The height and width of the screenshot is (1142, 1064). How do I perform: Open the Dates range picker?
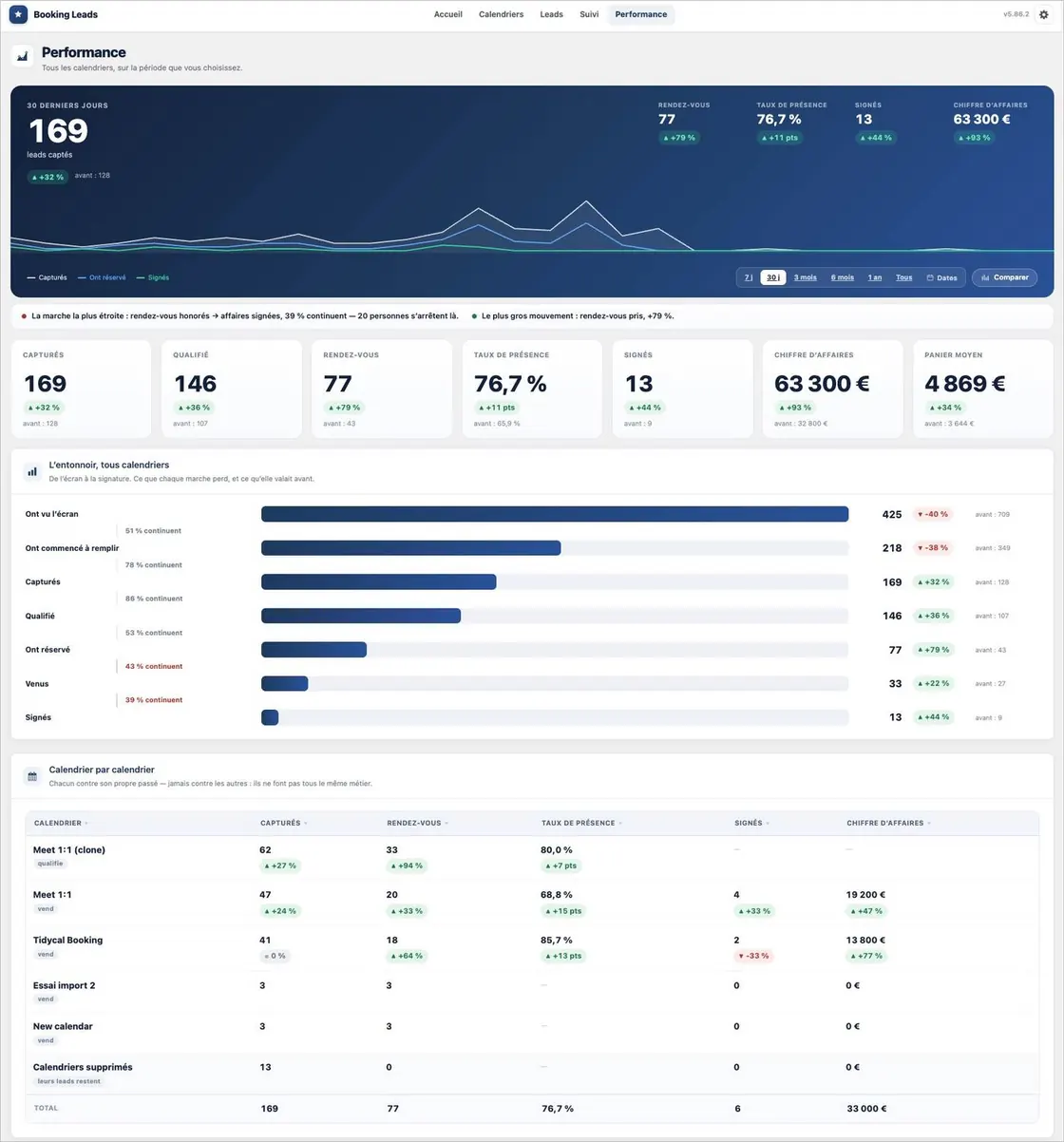click(941, 277)
